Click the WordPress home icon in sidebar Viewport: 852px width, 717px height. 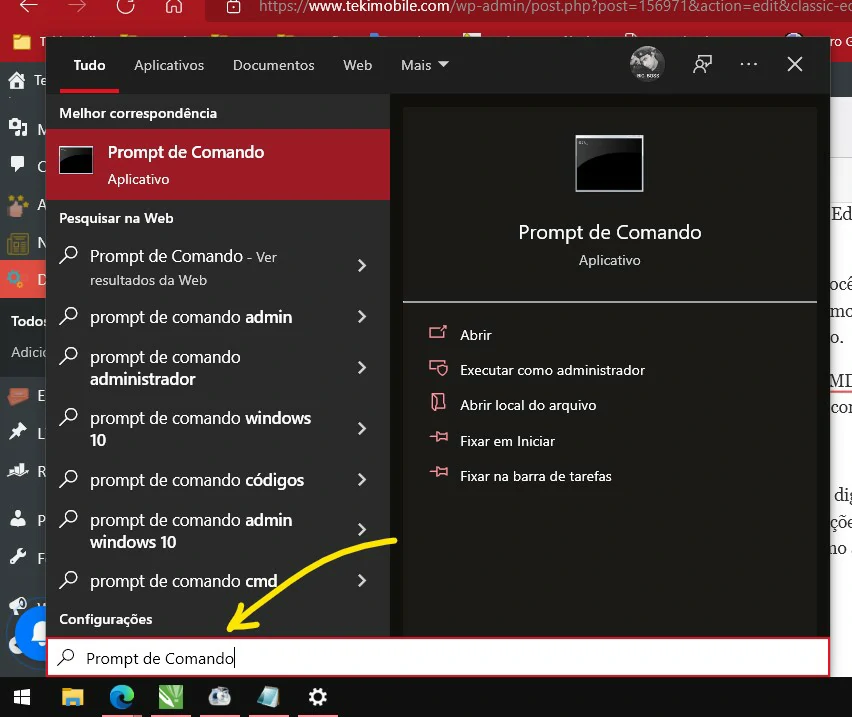[x=17, y=80]
